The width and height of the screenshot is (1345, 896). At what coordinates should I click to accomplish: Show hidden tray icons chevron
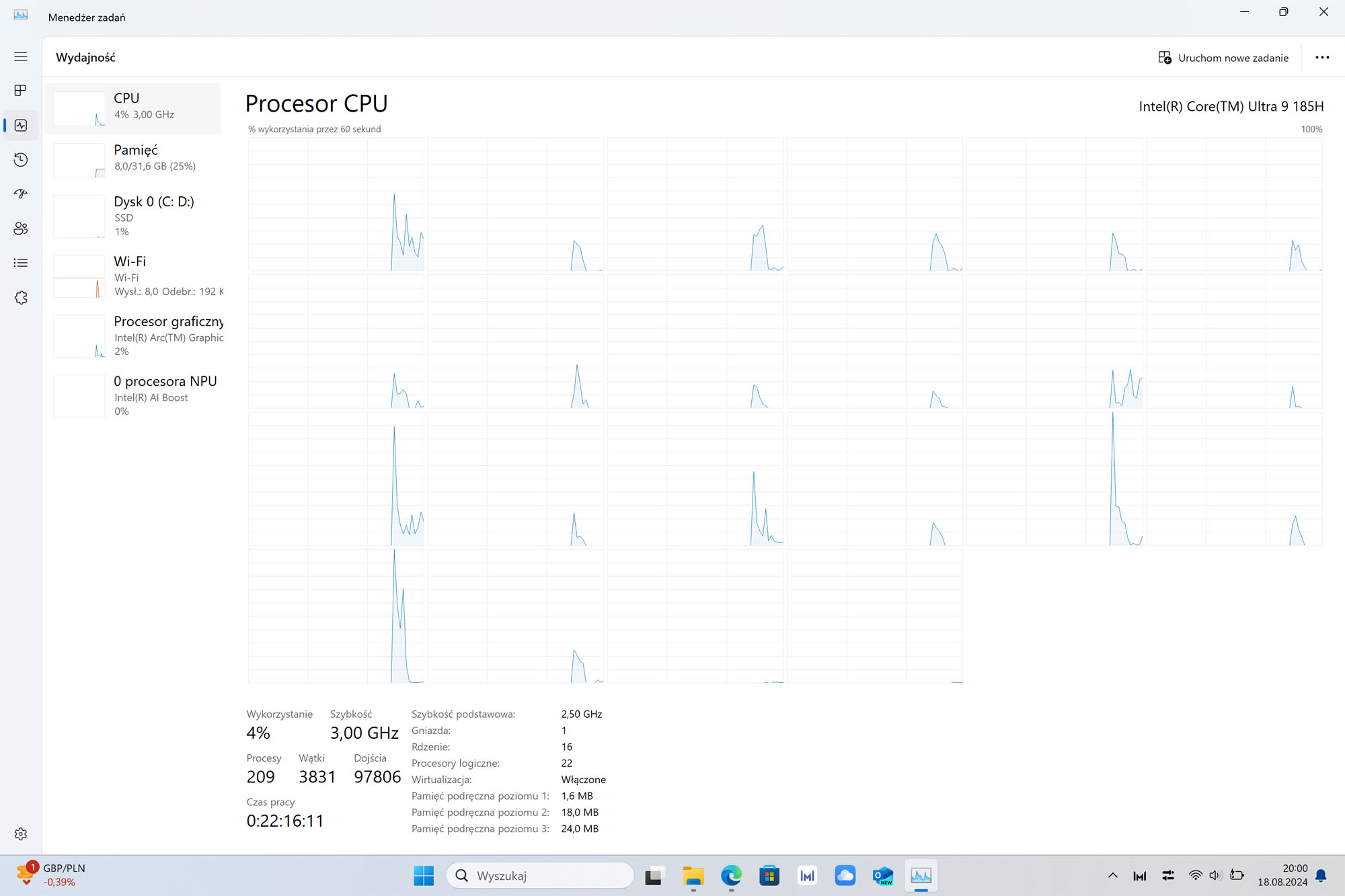pos(1113,875)
